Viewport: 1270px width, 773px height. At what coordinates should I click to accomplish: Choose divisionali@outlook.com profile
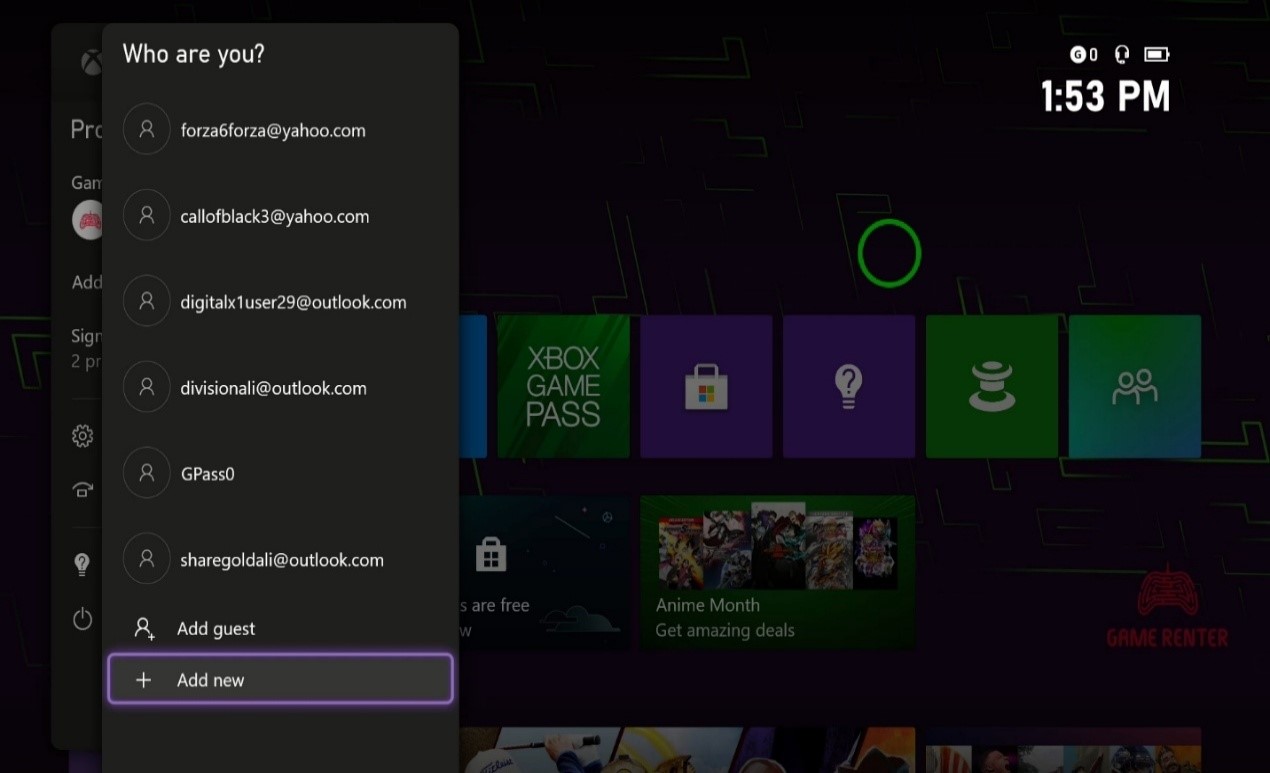point(280,388)
